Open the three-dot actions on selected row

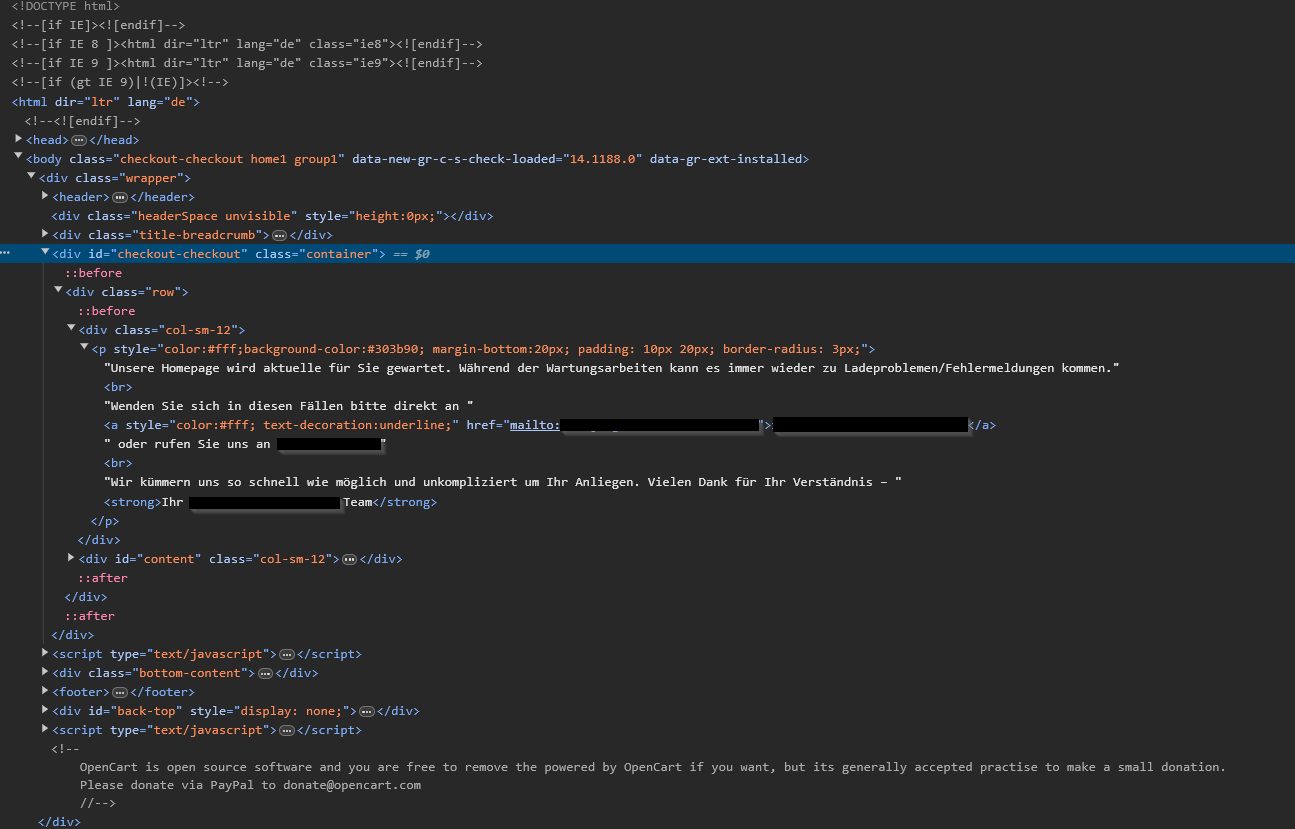point(6,254)
